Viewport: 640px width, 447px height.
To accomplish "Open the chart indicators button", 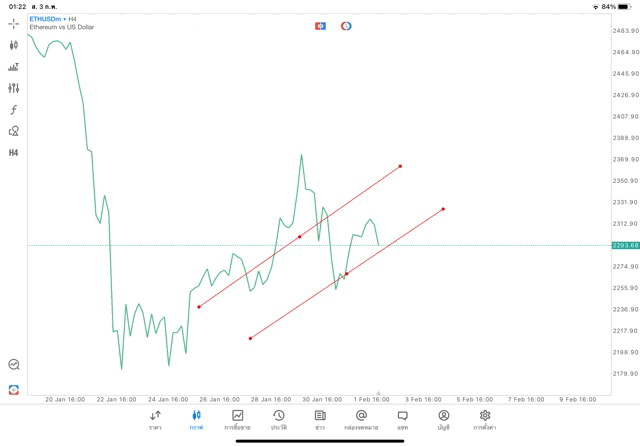I will (x=14, y=67).
